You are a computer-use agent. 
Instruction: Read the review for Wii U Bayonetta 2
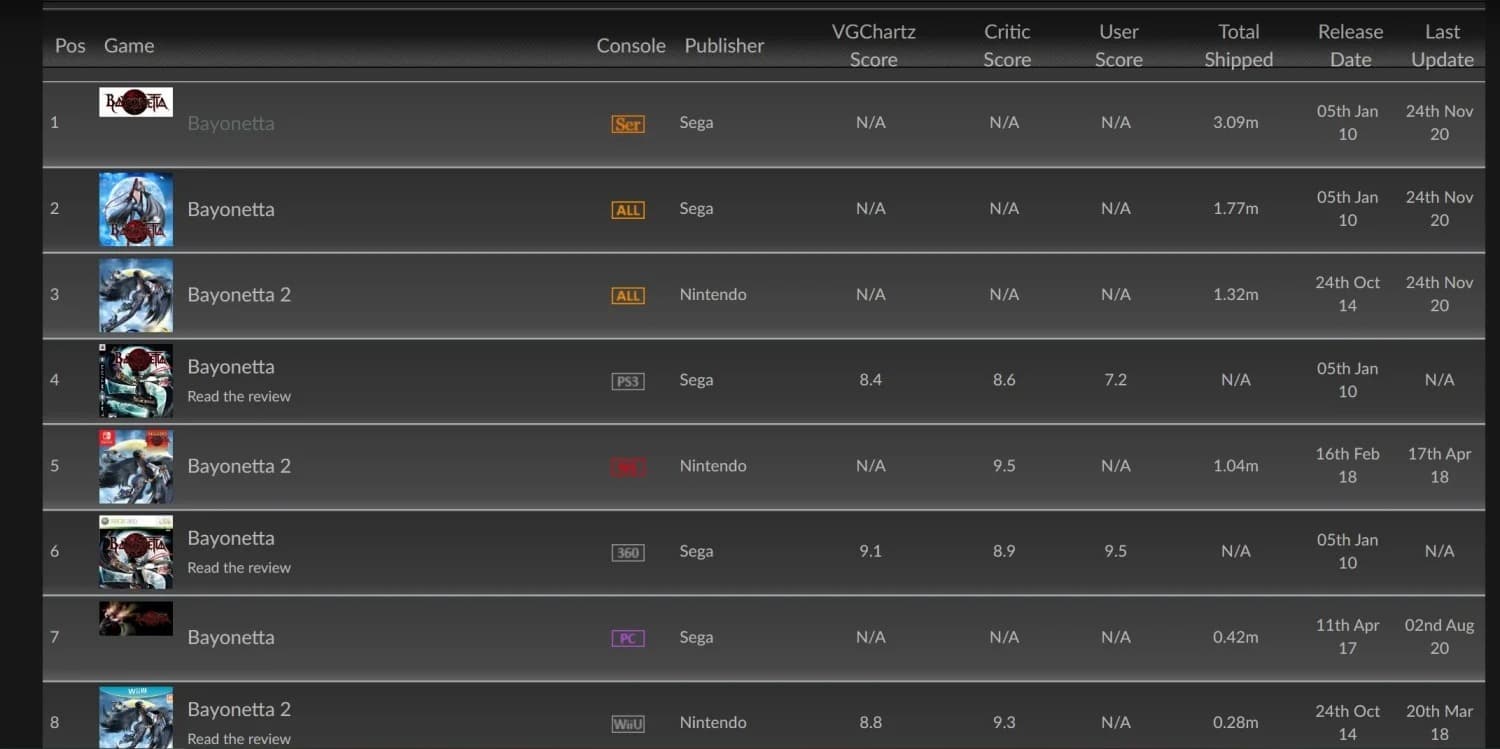pyautogui.click(x=239, y=739)
